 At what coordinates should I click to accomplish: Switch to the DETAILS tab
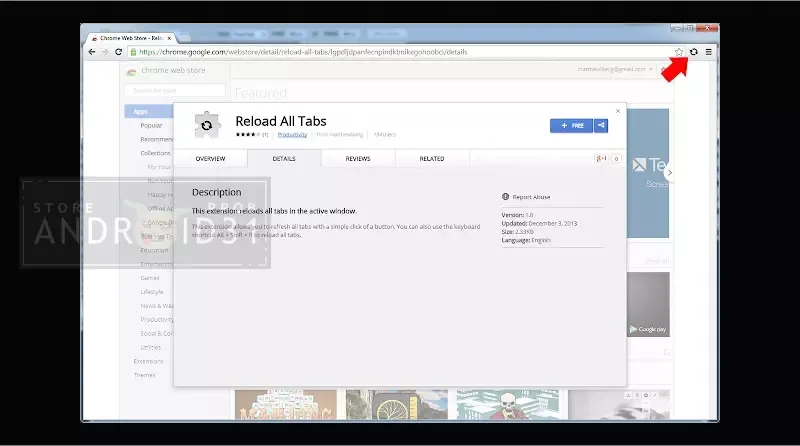coord(284,159)
